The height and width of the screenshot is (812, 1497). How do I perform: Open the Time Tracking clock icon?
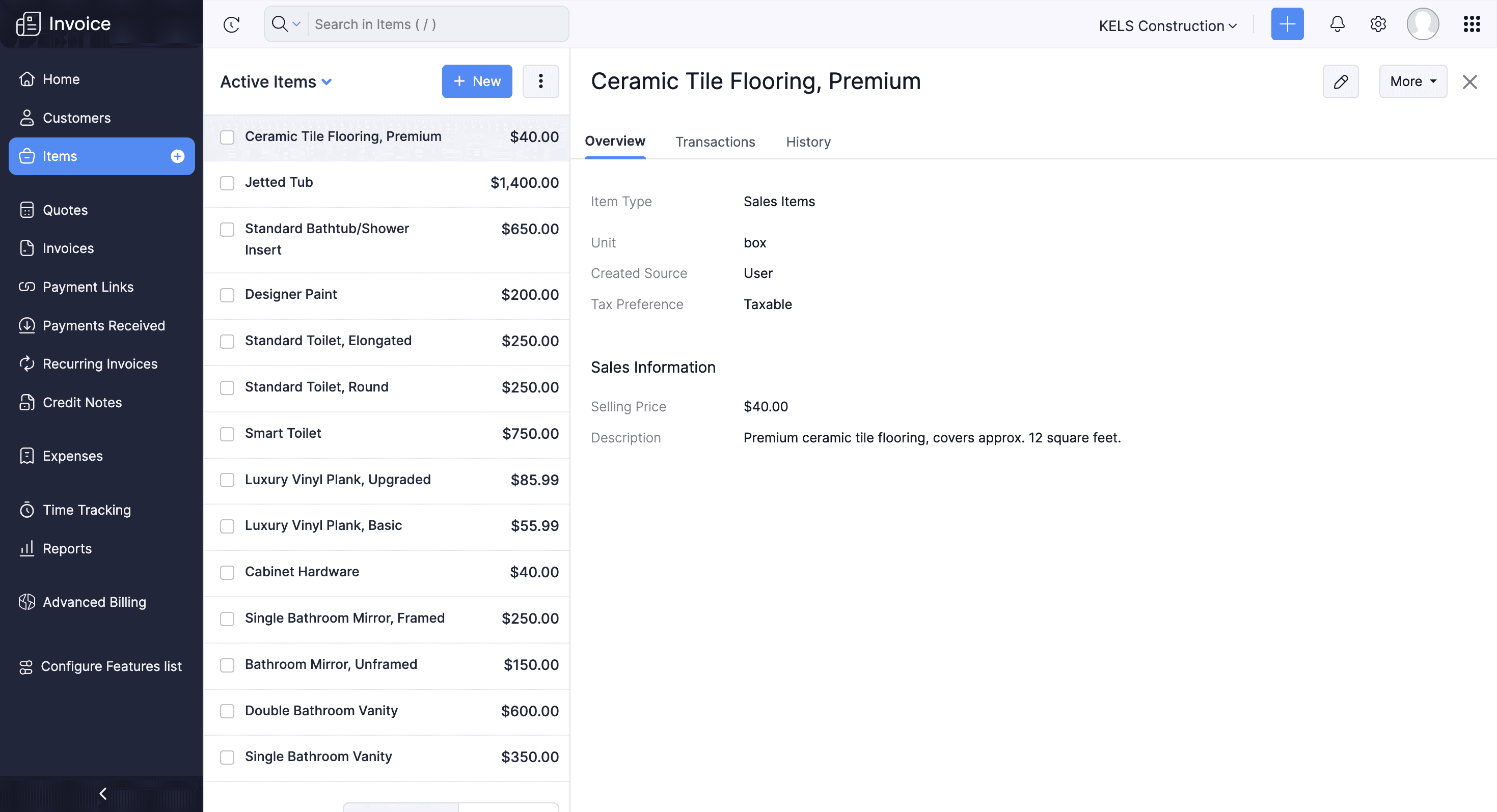click(x=26, y=510)
